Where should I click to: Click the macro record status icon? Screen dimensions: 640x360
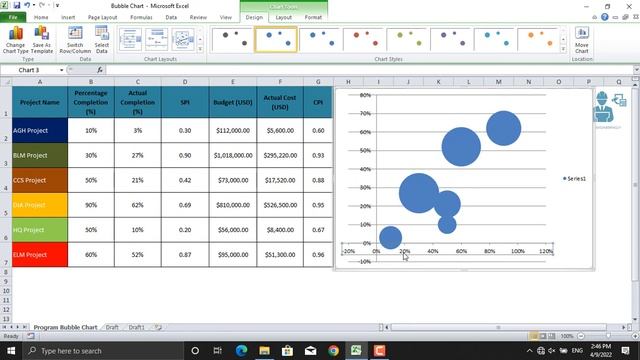[31, 336]
